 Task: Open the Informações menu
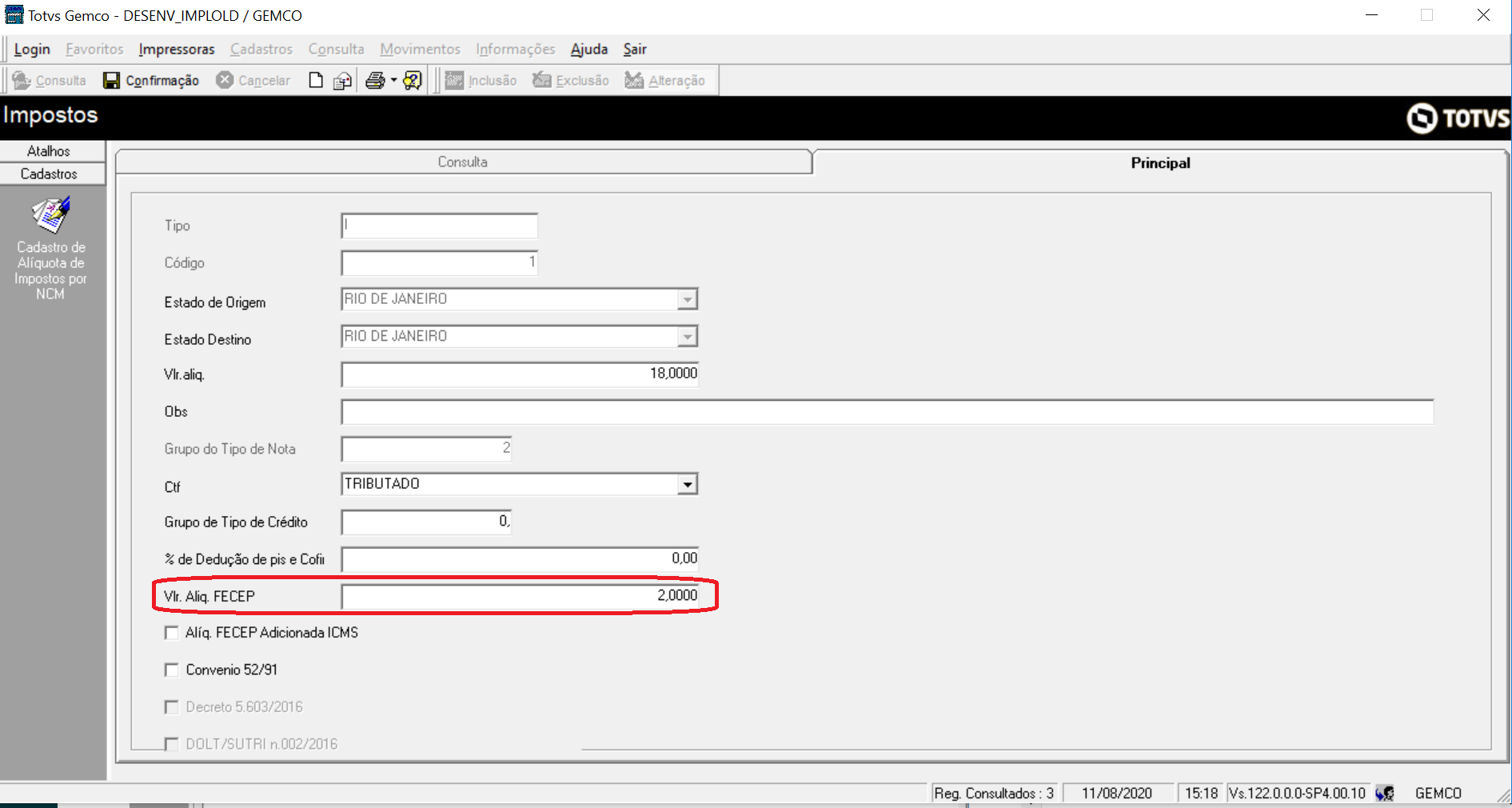[x=515, y=49]
